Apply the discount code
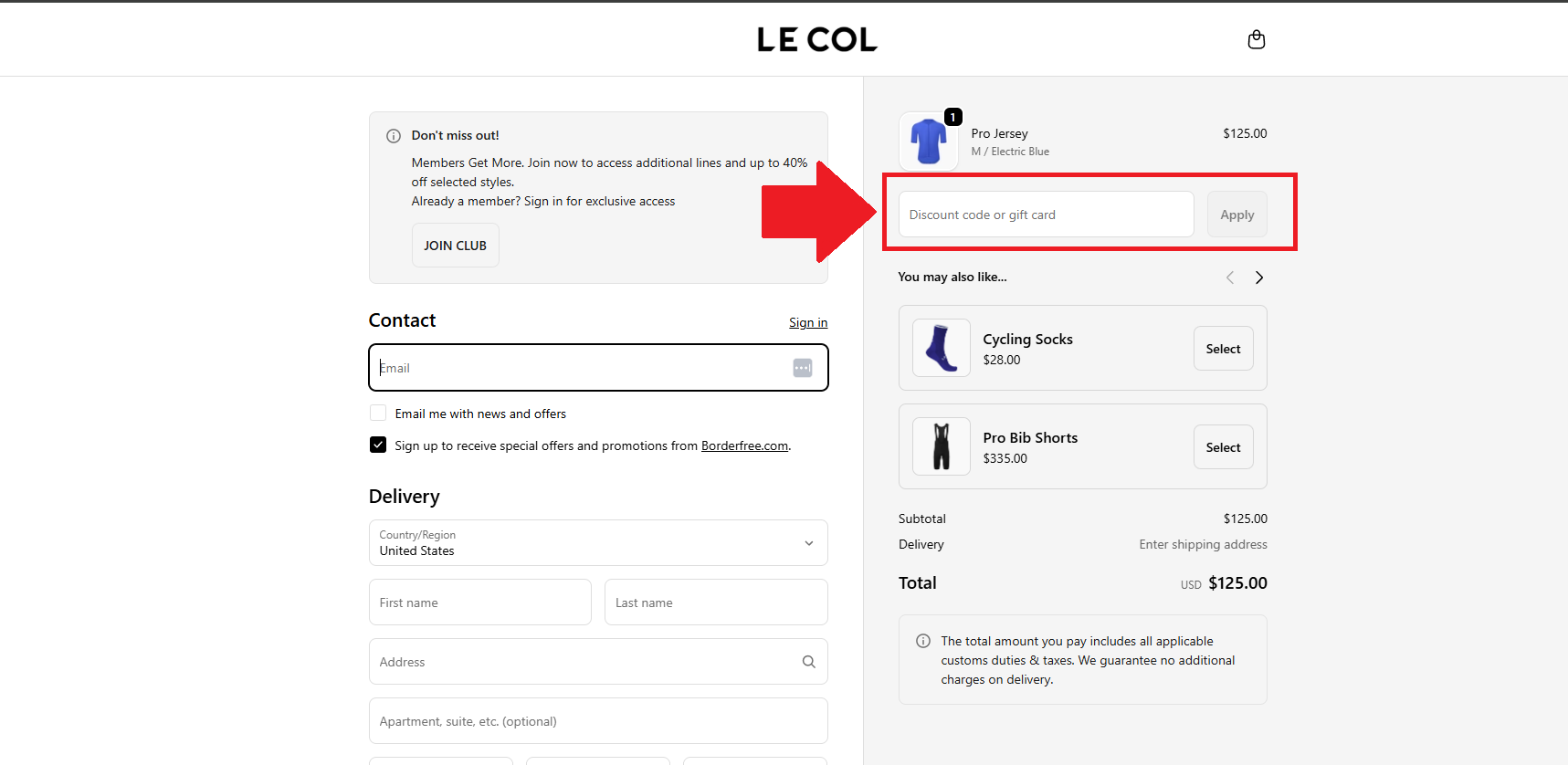 tap(1237, 215)
